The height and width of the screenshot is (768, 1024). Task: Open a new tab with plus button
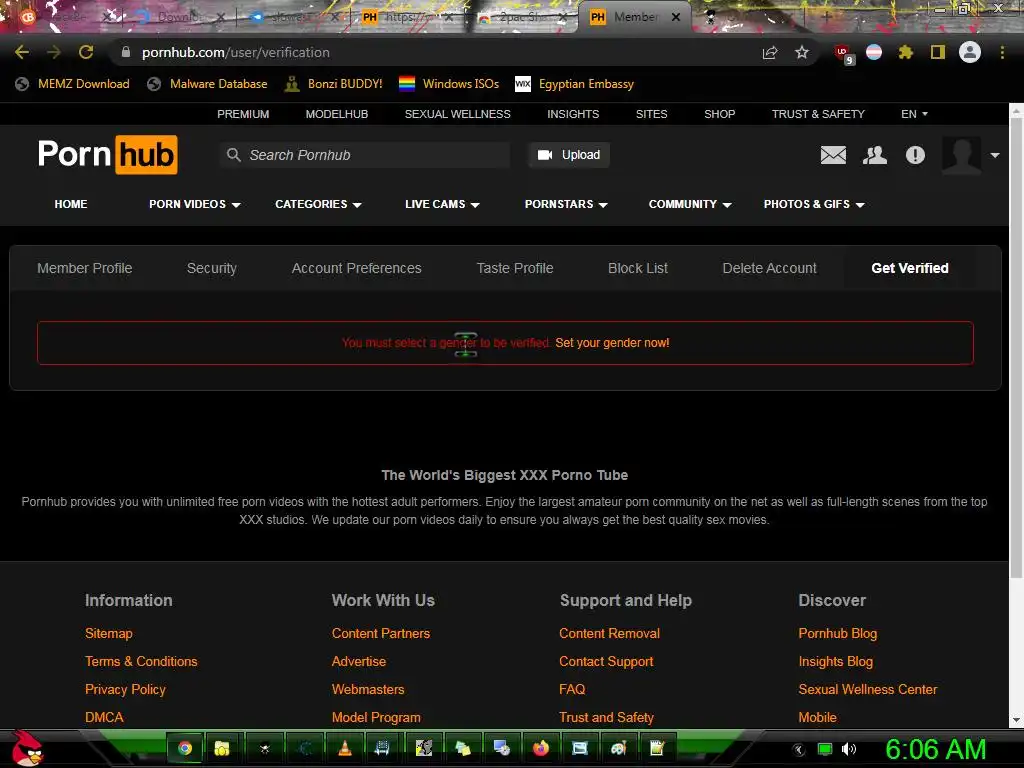(x=825, y=17)
